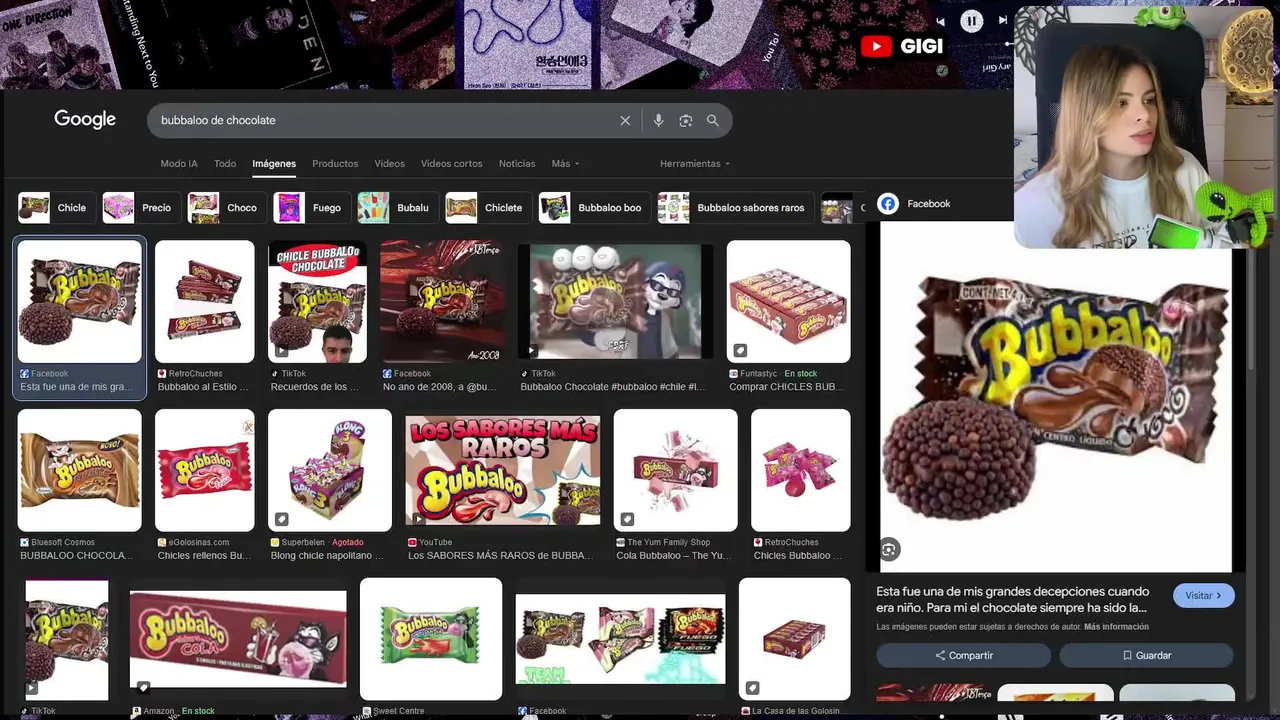Switch to Modo IA tab
Viewport: 1280px width, 720px height.
179,164
